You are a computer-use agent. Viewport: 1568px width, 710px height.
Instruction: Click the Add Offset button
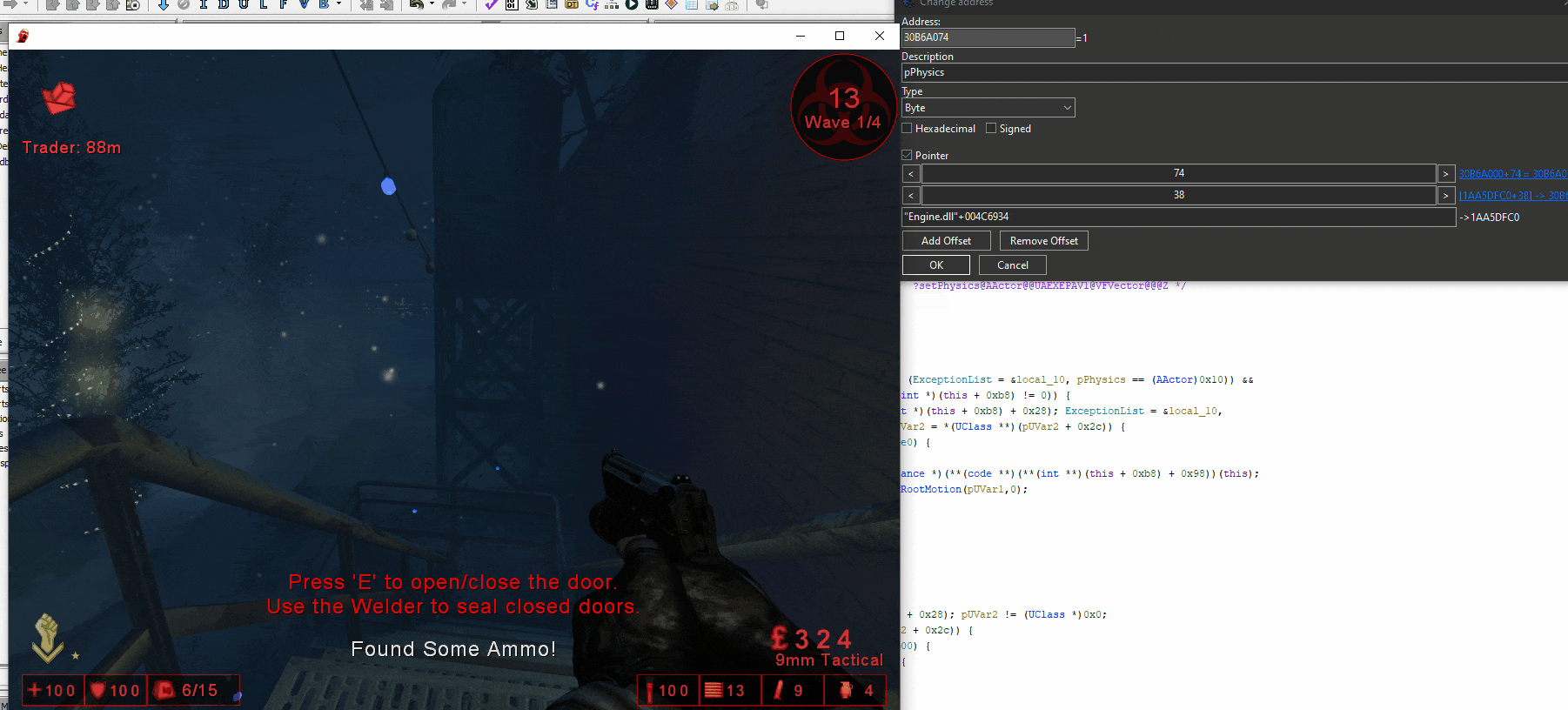[946, 241]
